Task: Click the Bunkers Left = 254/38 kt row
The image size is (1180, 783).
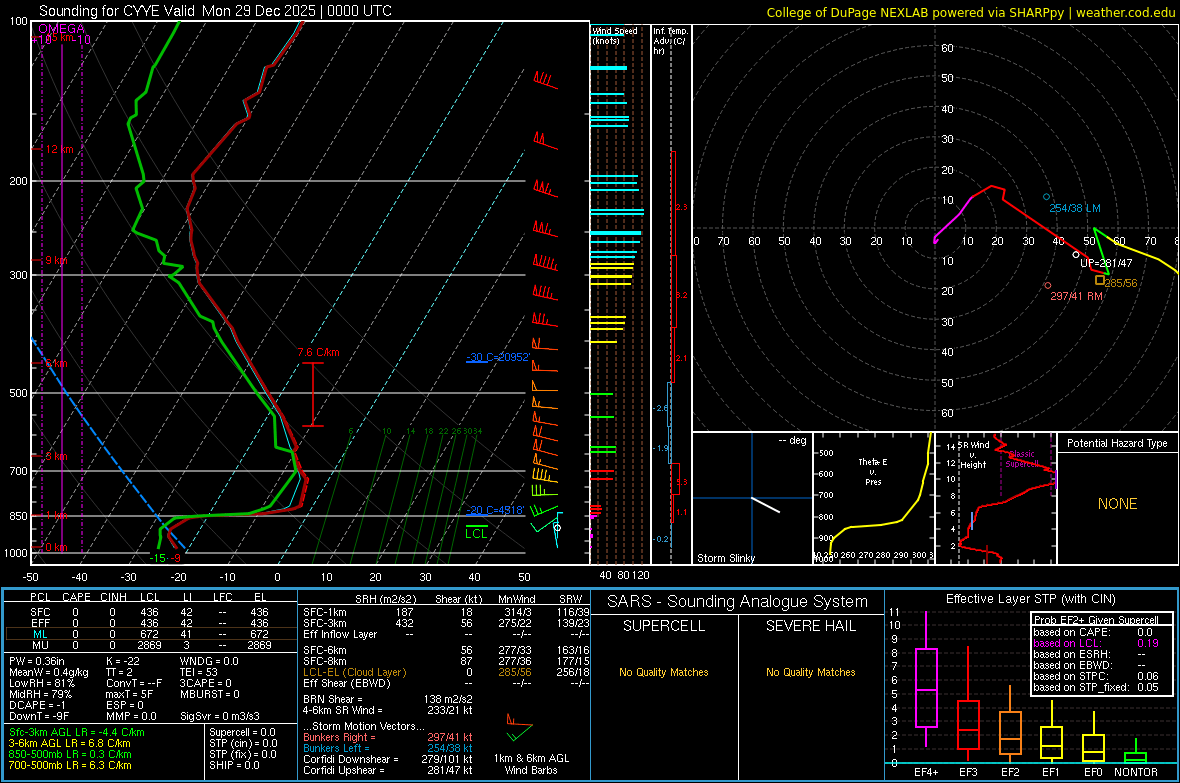Action: (x=388, y=748)
